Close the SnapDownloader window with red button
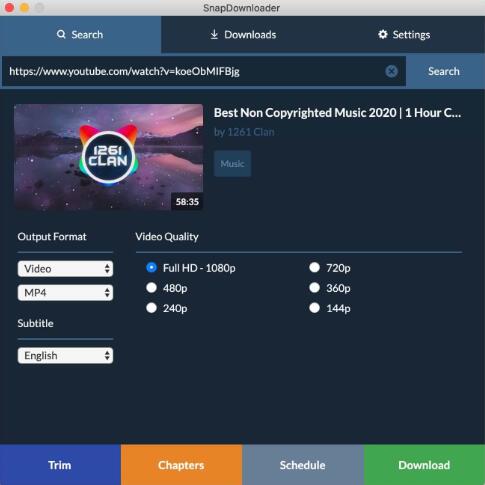The image size is (485, 485). coord(10,7)
